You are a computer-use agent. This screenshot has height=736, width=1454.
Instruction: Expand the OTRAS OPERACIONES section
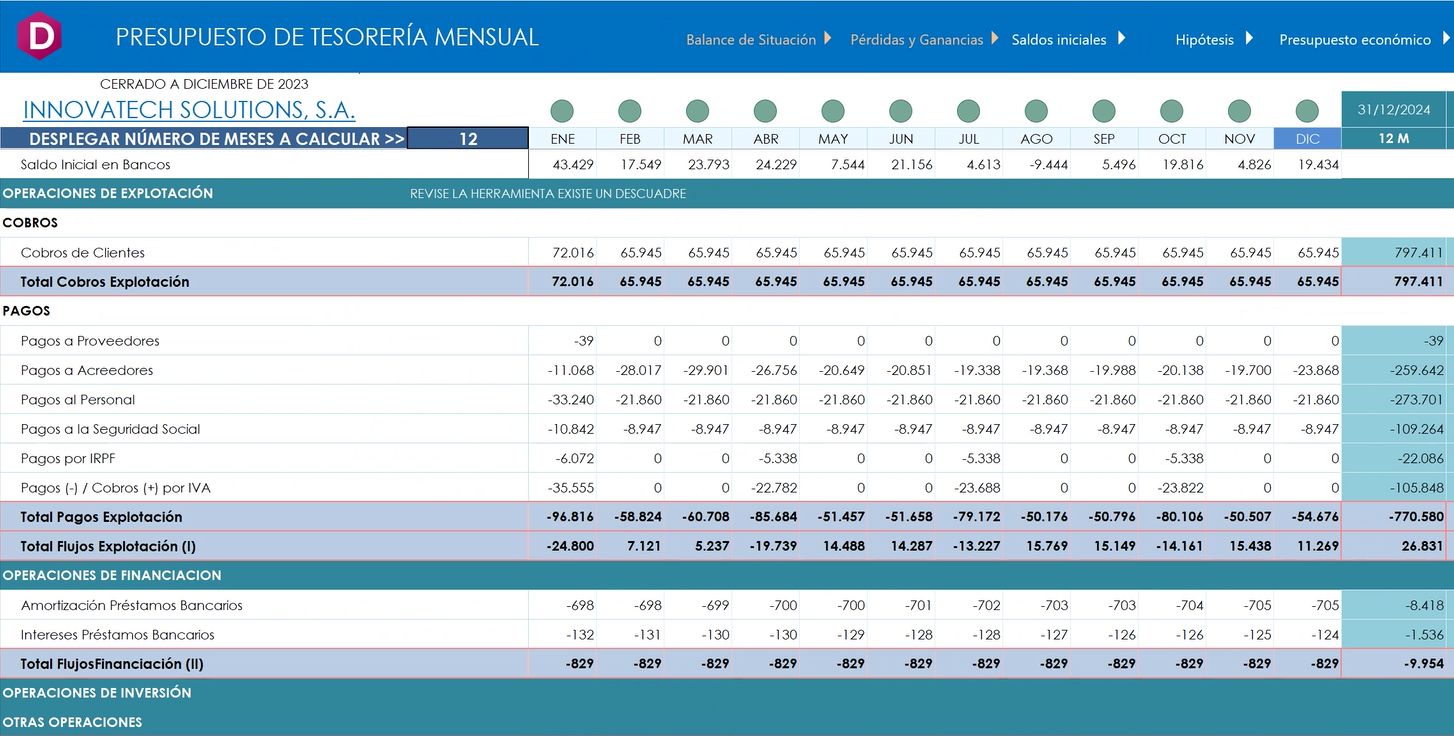[72, 722]
